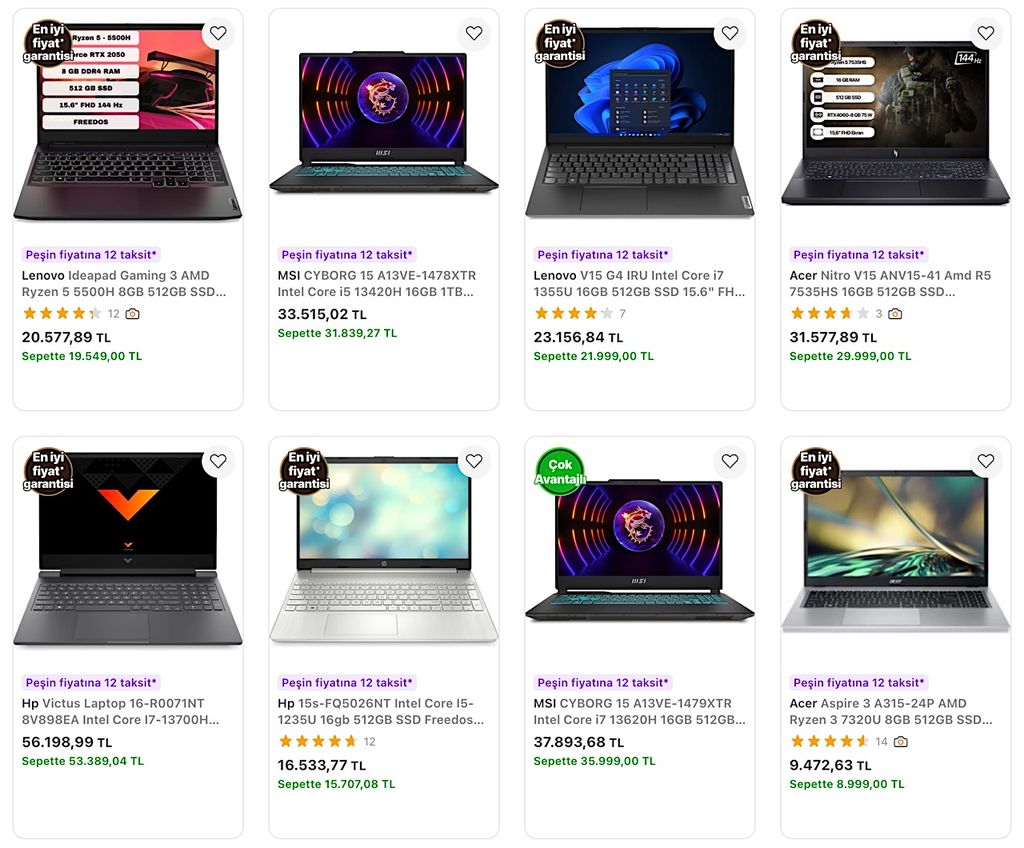Viewport: 1024px width, 848px height.
Task: Click the MSI Cyborg 1478XTR laptop image
Action: point(384,122)
